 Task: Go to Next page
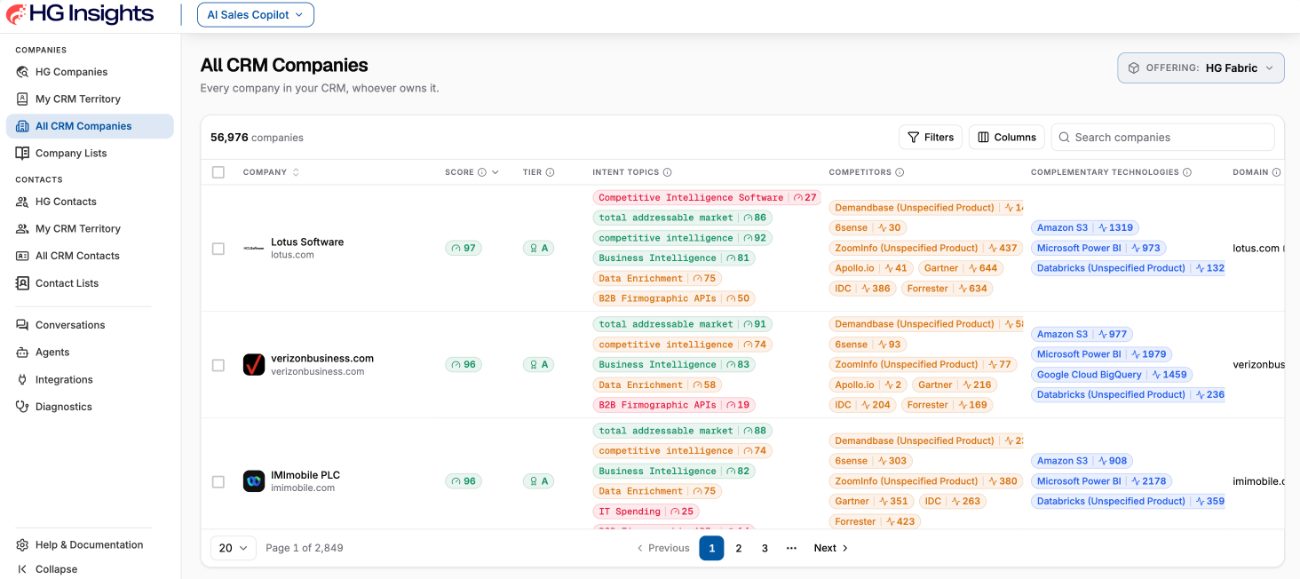830,548
